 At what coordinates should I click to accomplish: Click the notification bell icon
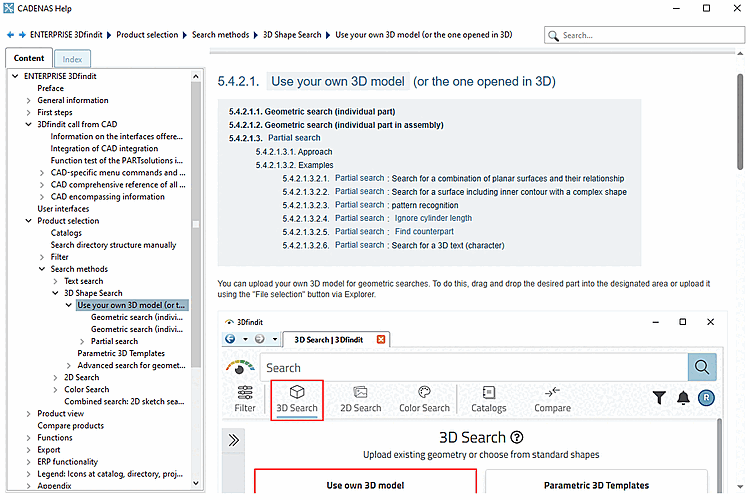click(x=684, y=398)
